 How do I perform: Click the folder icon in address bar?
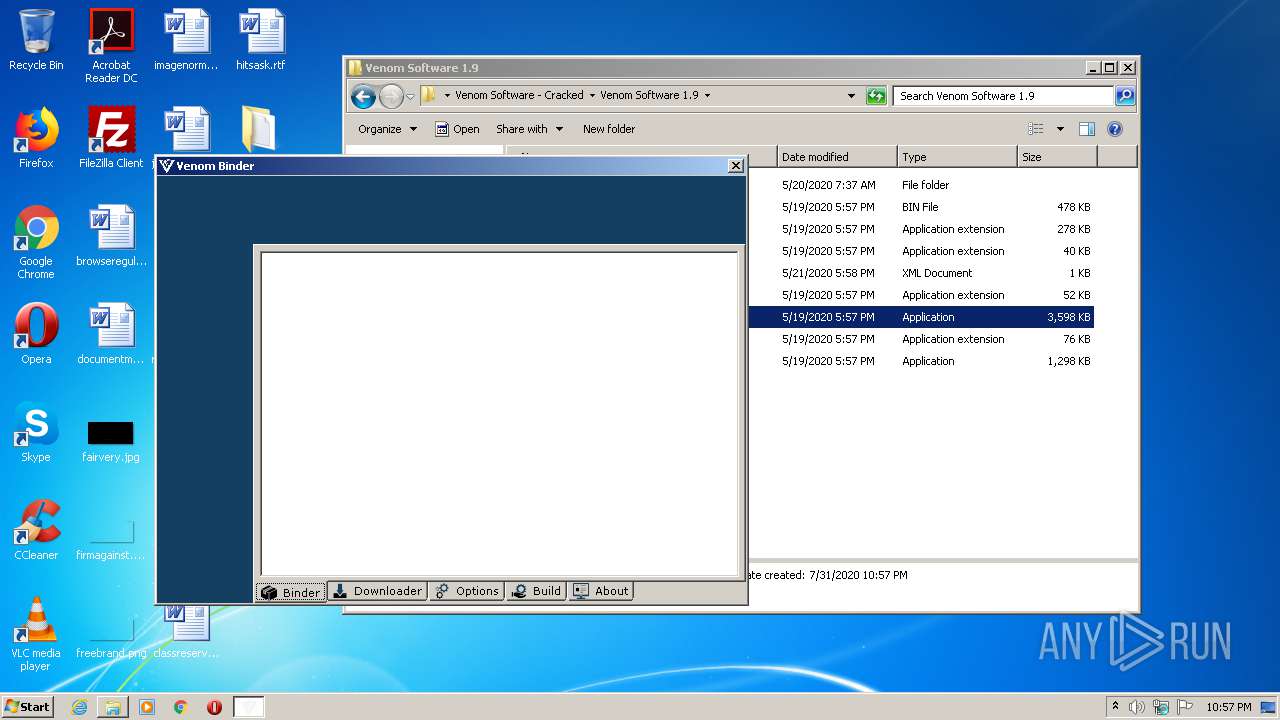pyautogui.click(x=429, y=95)
